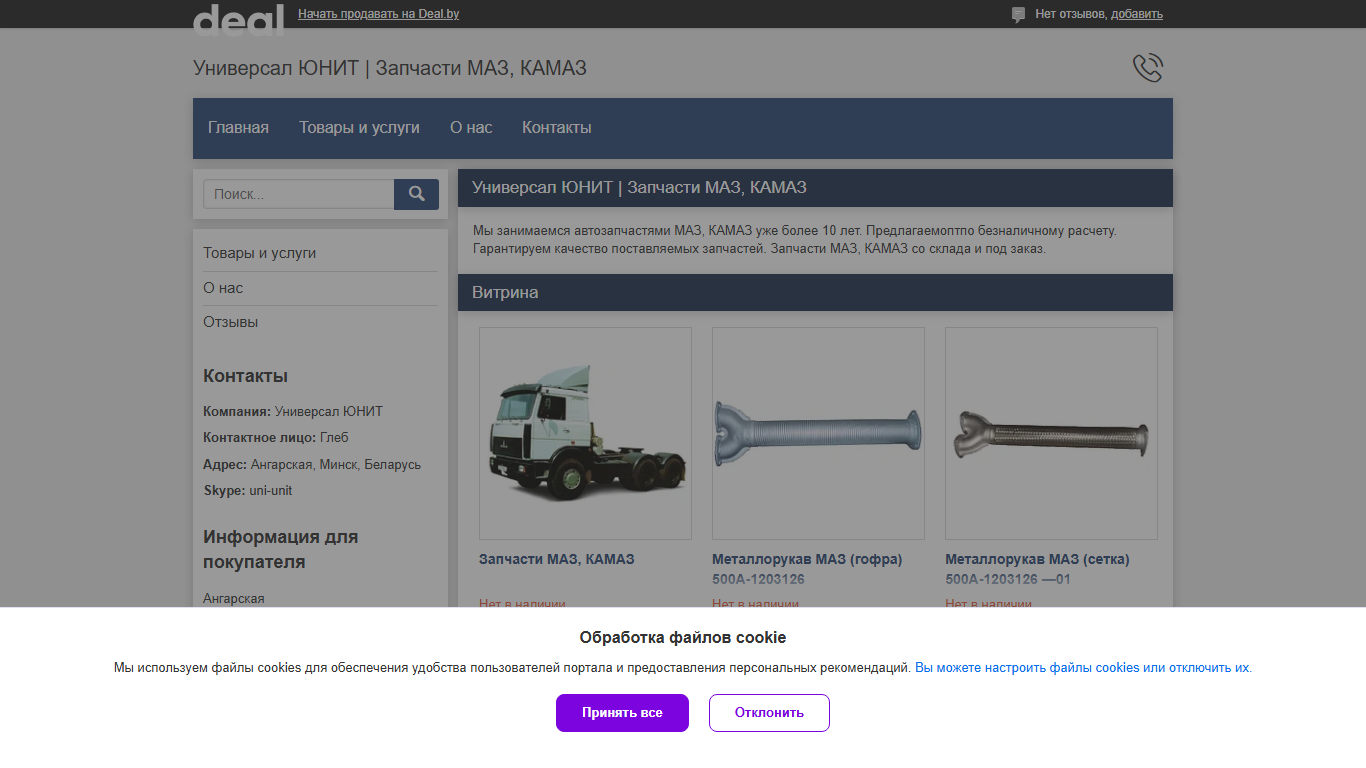This screenshot has width=1366, height=768.
Task: Open the Главная menu item
Action: click(238, 128)
